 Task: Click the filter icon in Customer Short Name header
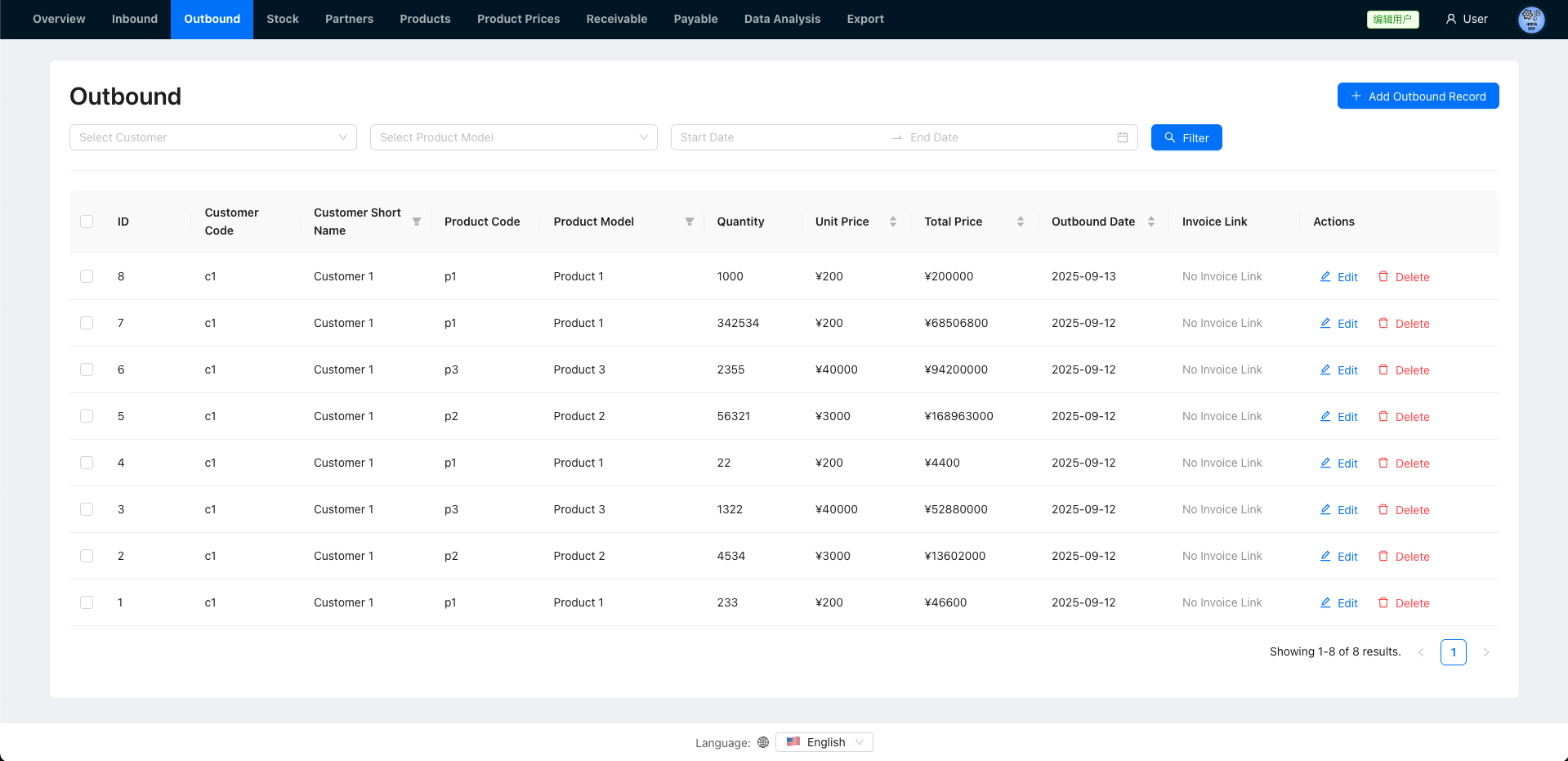pos(417,222)
